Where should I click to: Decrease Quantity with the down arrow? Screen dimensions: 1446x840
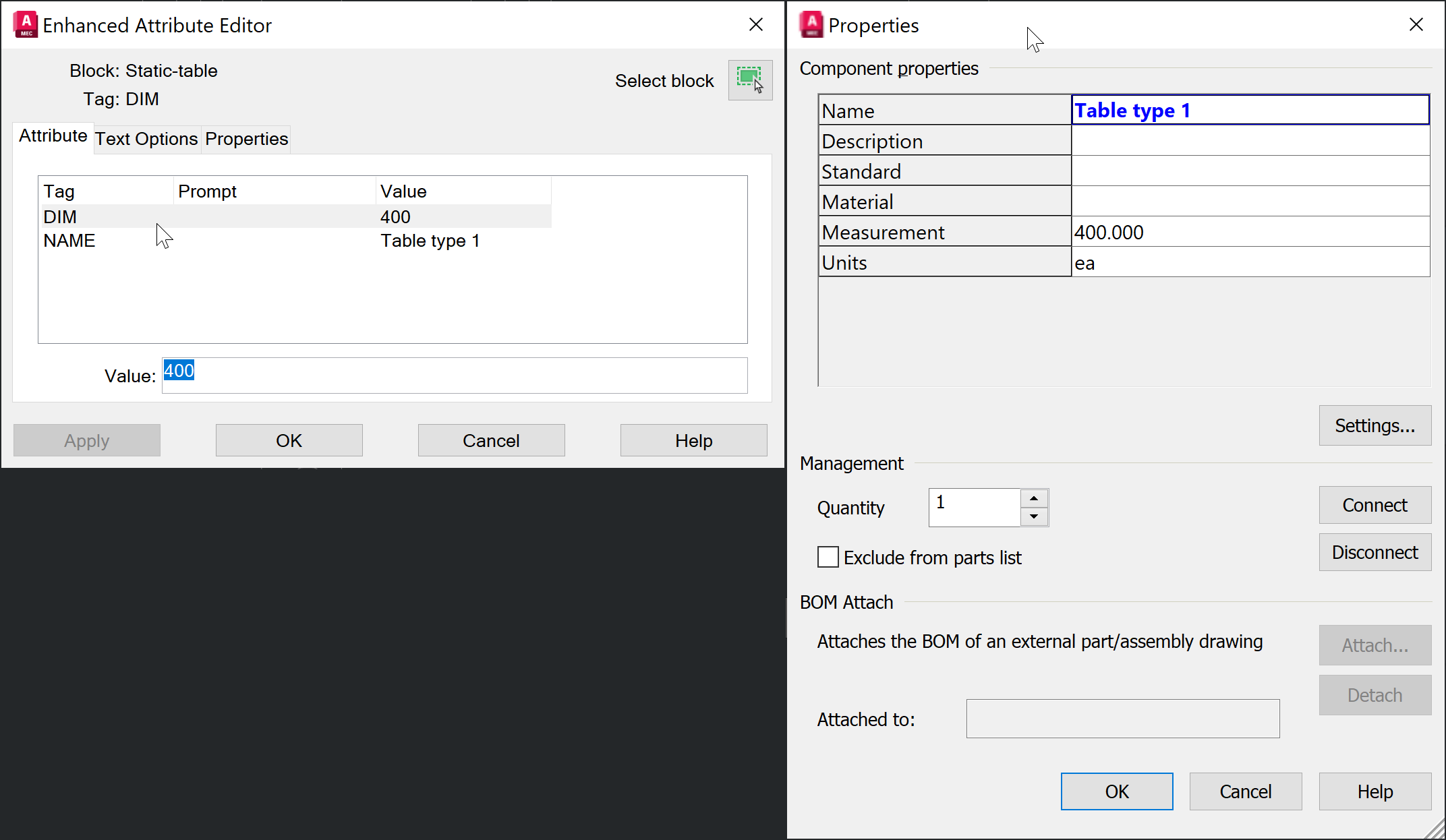[x=1033, y=516]
